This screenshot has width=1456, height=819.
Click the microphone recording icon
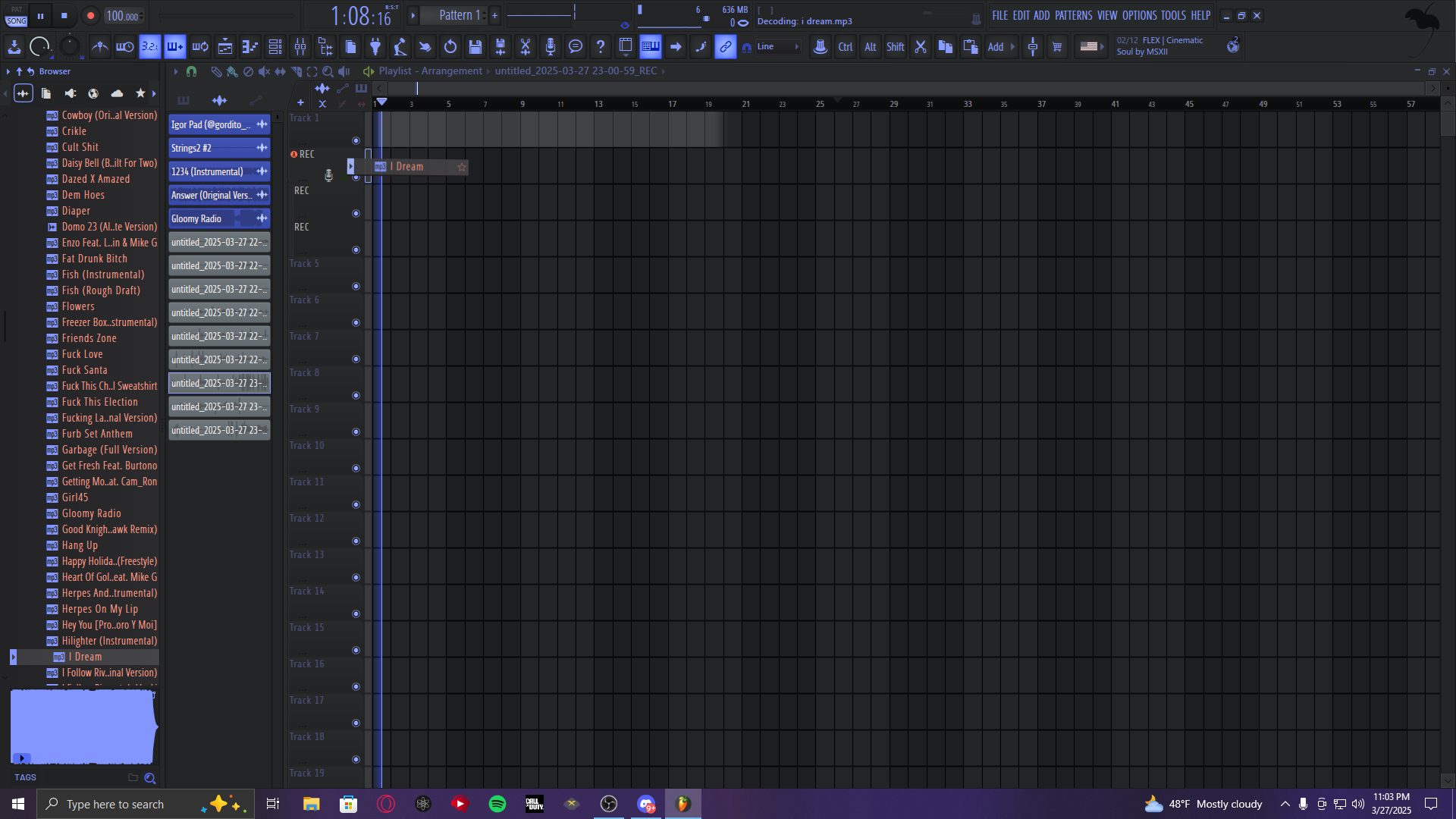[x=551, y=47]
